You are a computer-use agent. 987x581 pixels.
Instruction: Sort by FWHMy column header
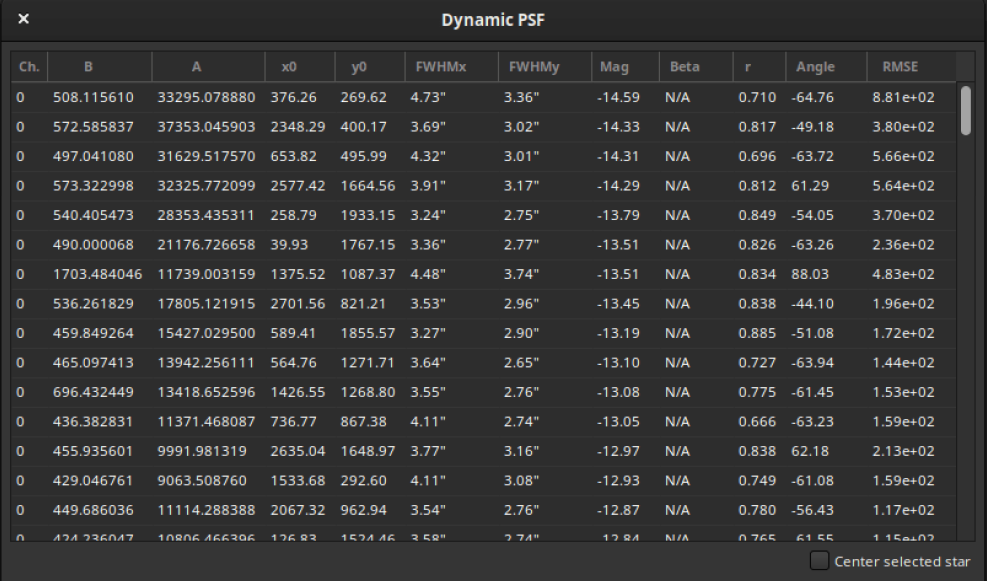coord(544,67)
